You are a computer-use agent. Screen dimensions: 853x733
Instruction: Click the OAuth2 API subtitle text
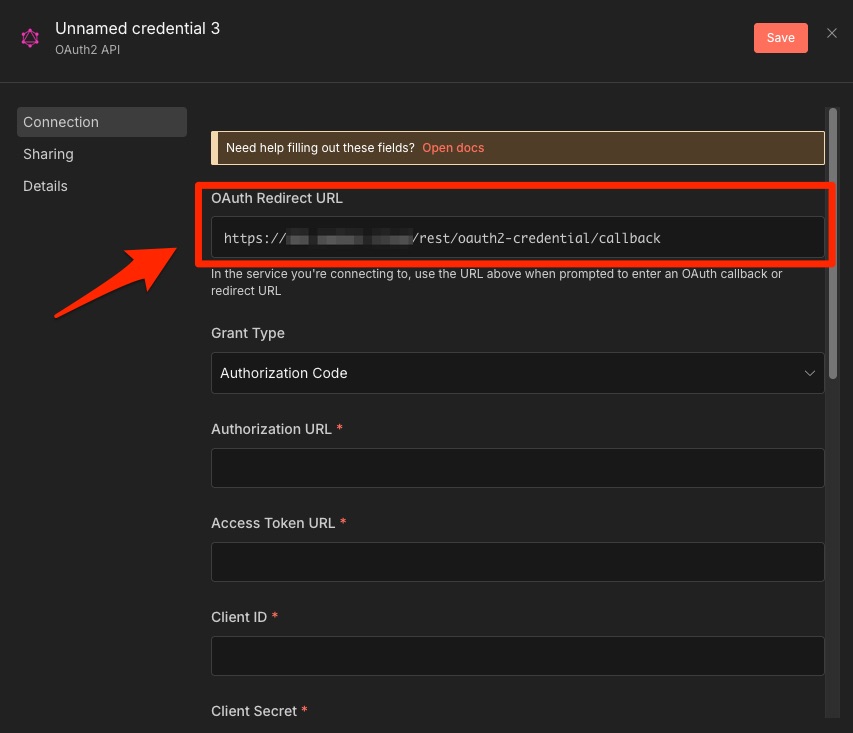click(86, 49)
